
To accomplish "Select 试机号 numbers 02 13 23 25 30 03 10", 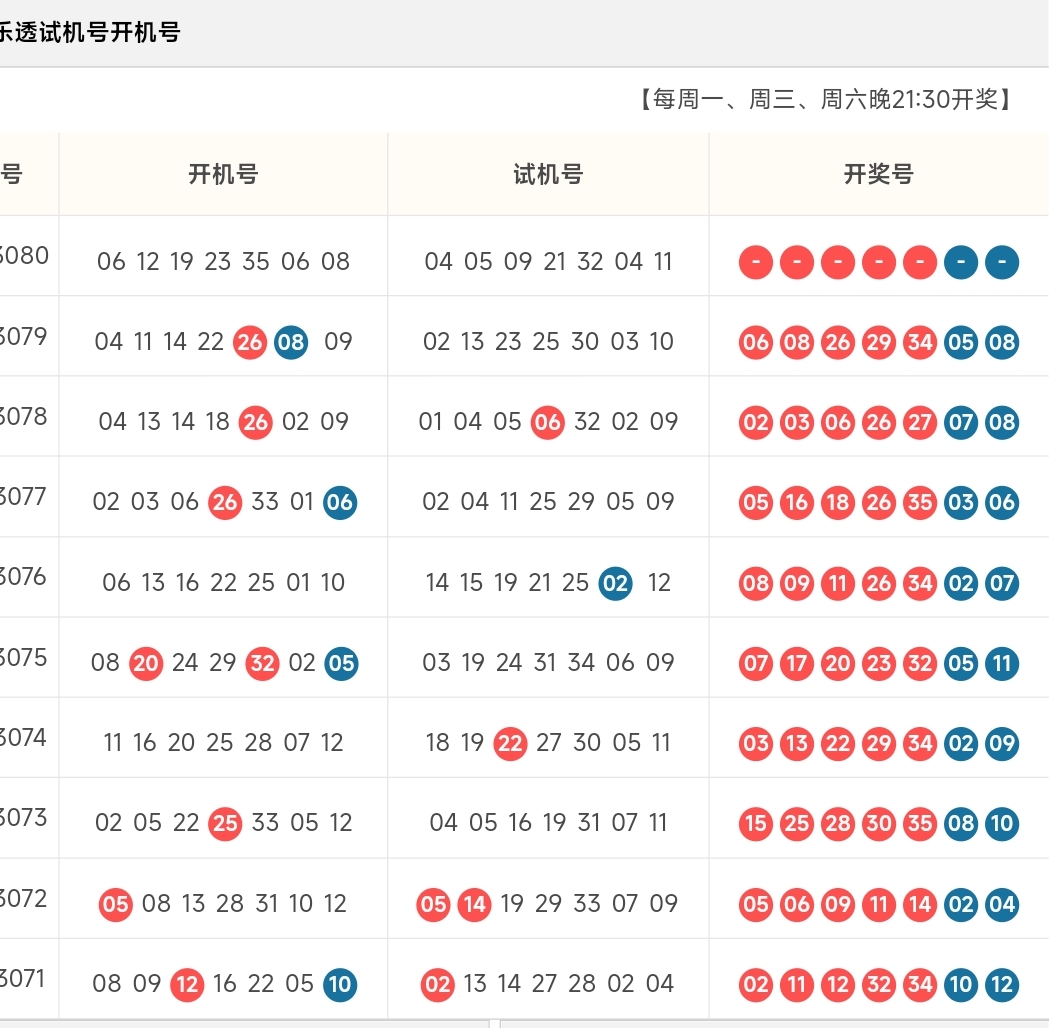I will coord(548,342).
